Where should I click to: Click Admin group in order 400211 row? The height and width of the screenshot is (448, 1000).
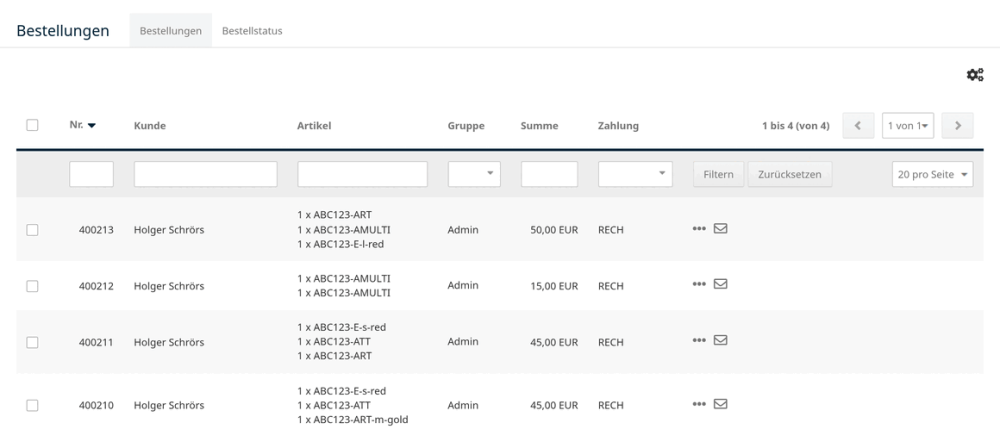(x=463, y=341)
